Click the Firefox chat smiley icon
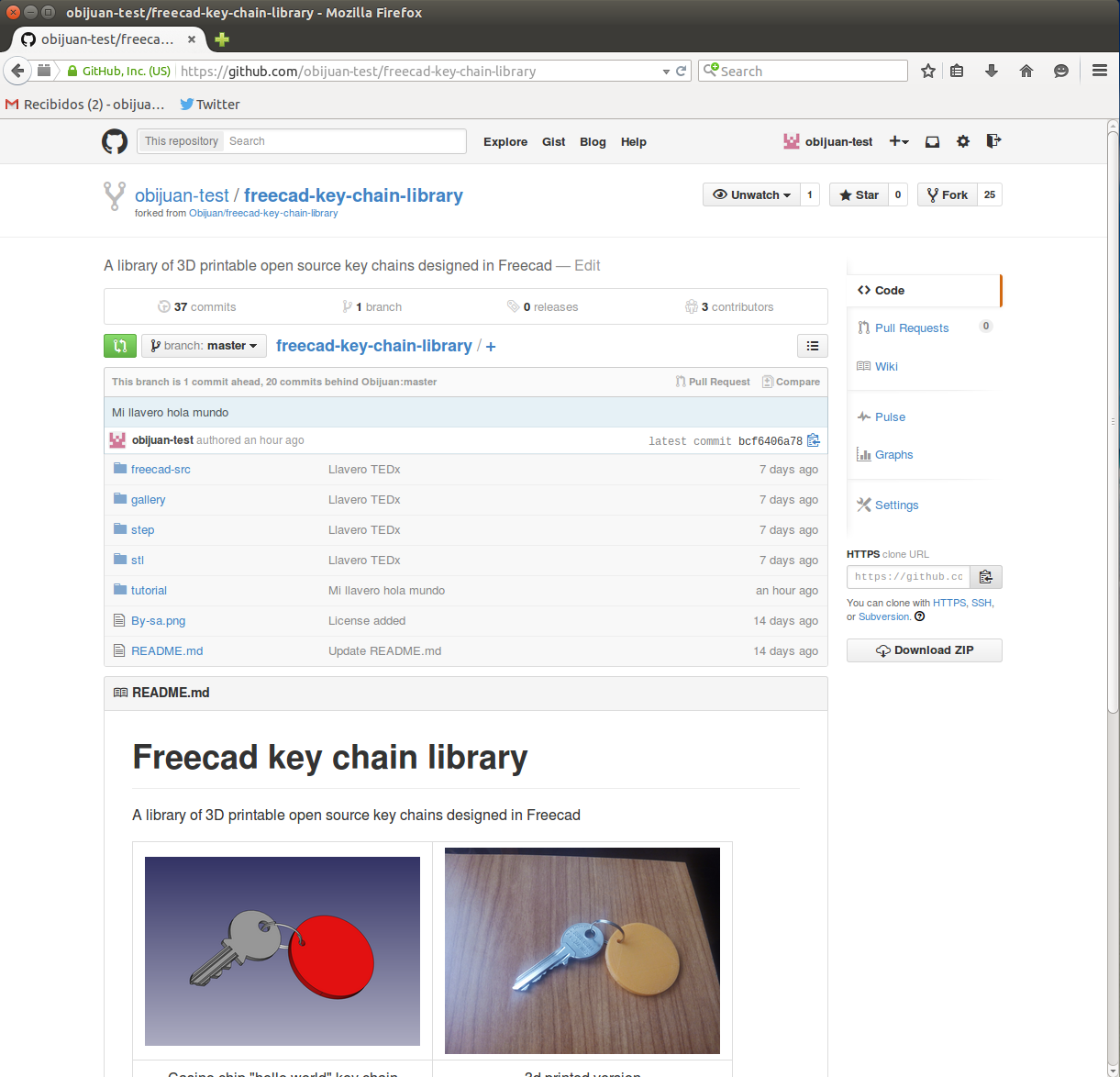Viewport: 1120px width, 1077px height. pos(1061,71)
